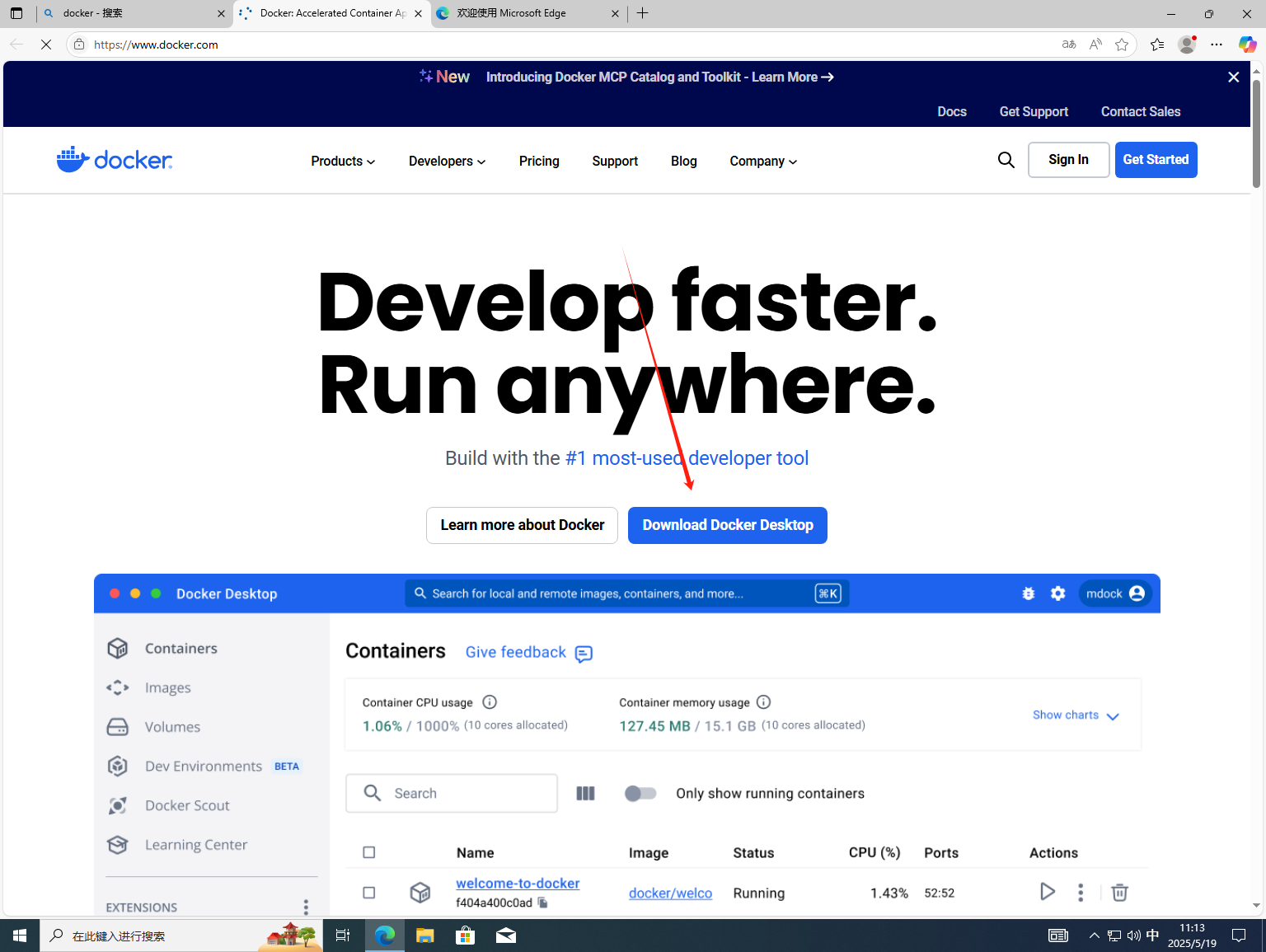Focus the browser address bar
This screenshot has width=1266, height=952.
tap(569, 45)
